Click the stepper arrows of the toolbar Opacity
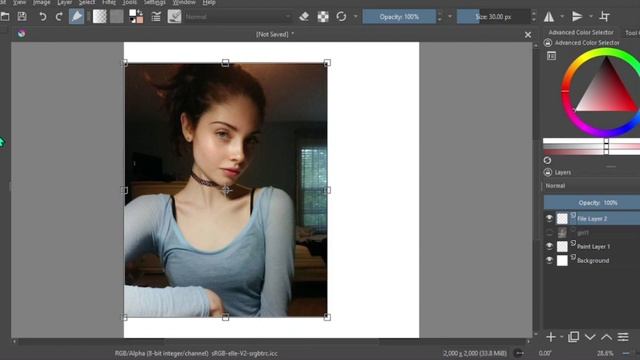The width and height of the screenshot is (640, 360). click(440, 17)
